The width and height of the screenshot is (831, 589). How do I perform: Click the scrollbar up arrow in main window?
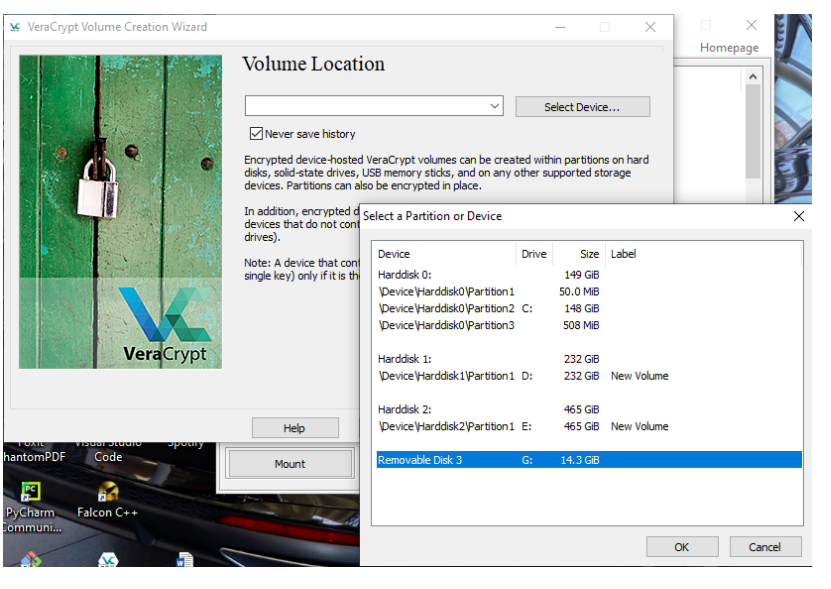pos(753,76)
